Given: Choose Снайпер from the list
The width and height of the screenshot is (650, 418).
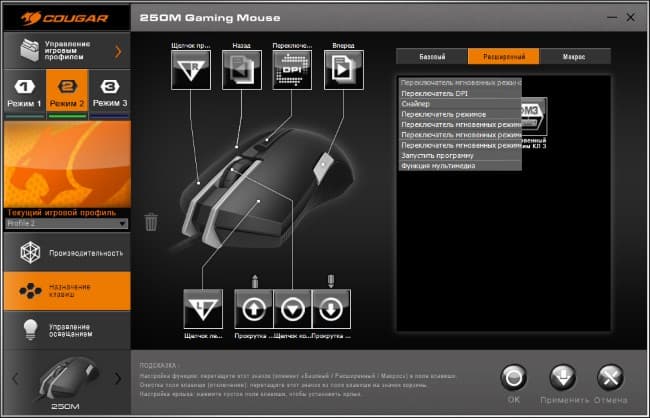Looking at the screenshot, I should point(460,104).
